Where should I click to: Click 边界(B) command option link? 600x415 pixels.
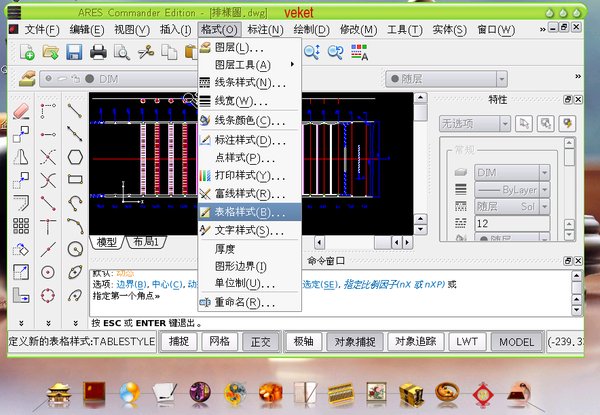(x=132, y=284)
